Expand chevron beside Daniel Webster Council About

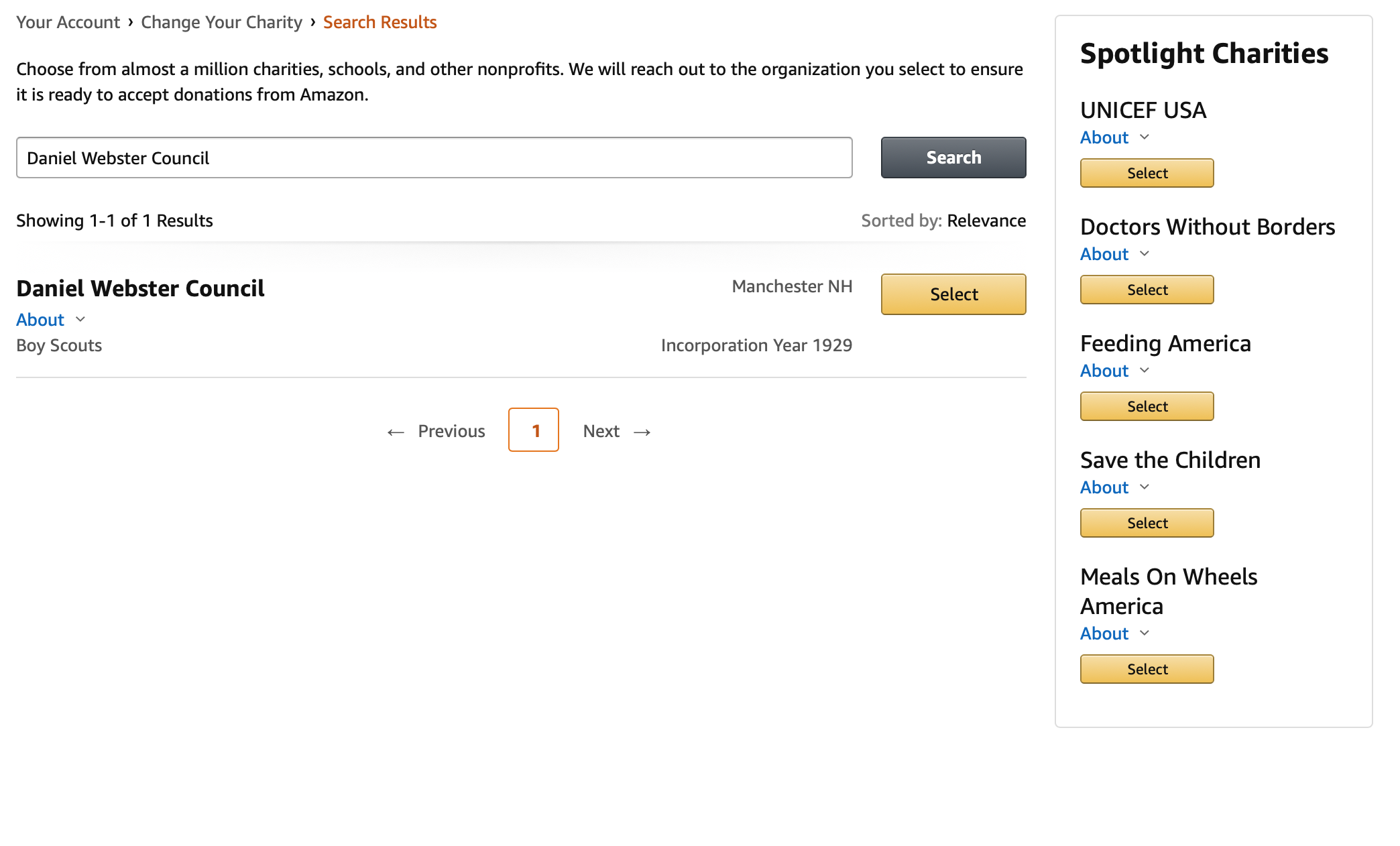click(80, 320)
